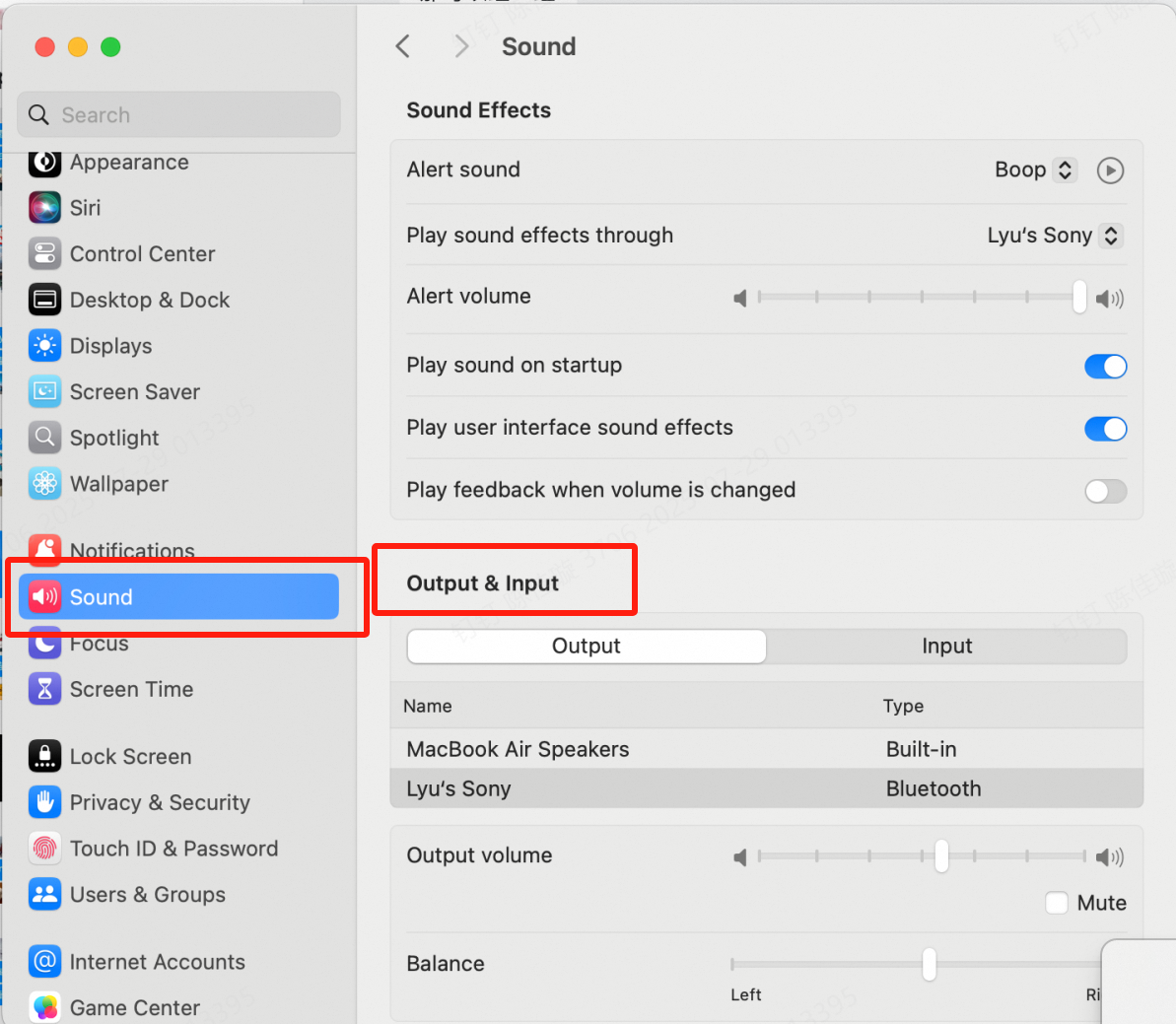Select the Users & Groups icon

click(x=45, y=894)
